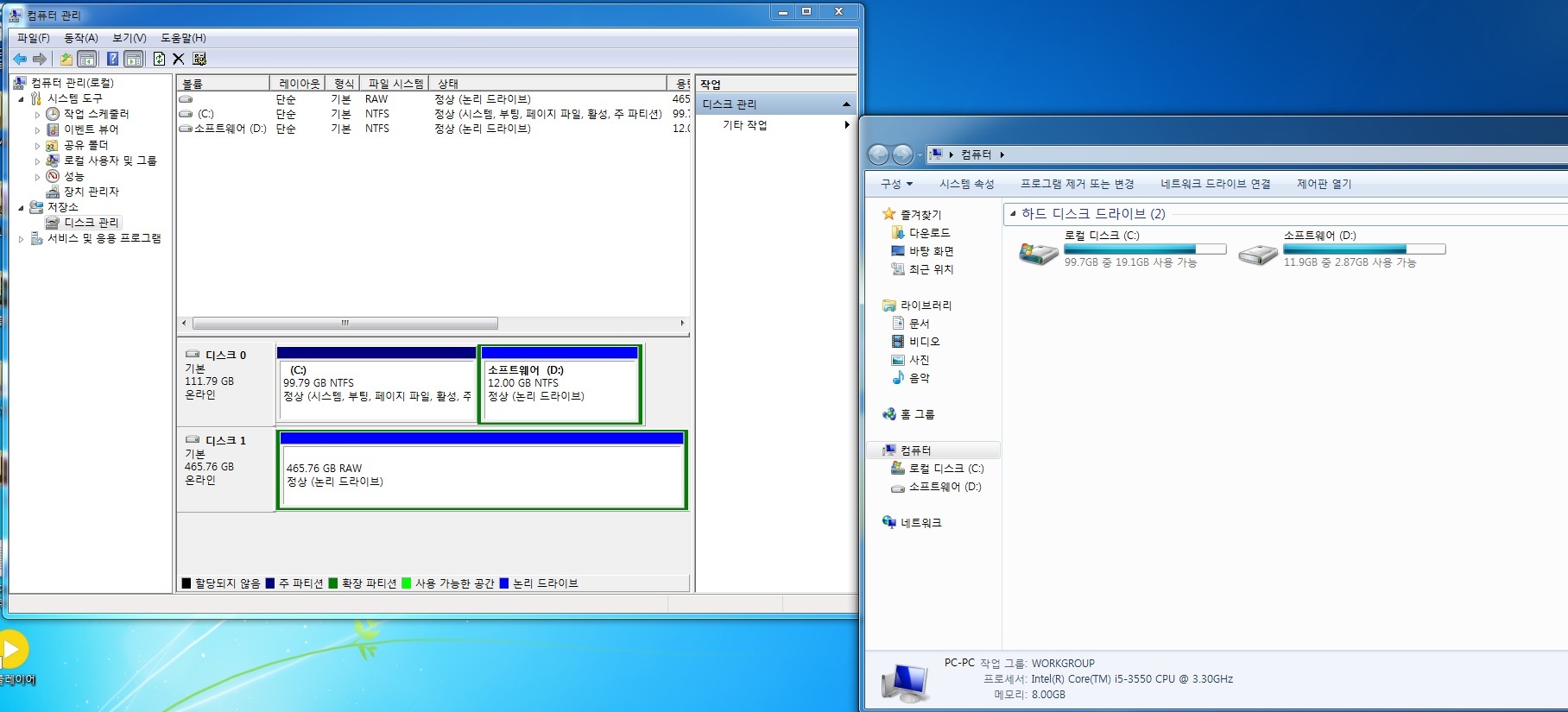Open 장치 관리자 in the tree

[x=91, y=192]
